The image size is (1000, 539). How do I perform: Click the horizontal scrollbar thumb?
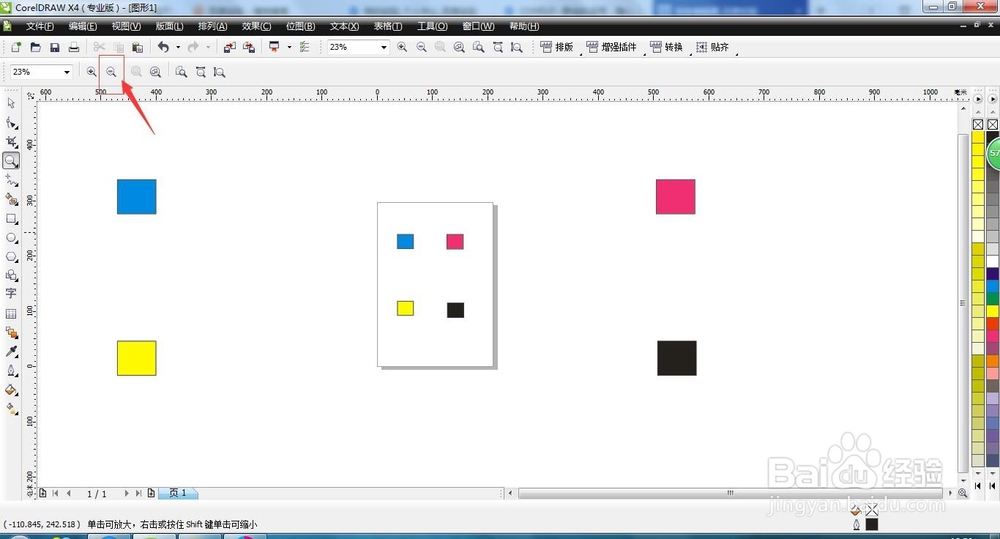coord(730,493)
